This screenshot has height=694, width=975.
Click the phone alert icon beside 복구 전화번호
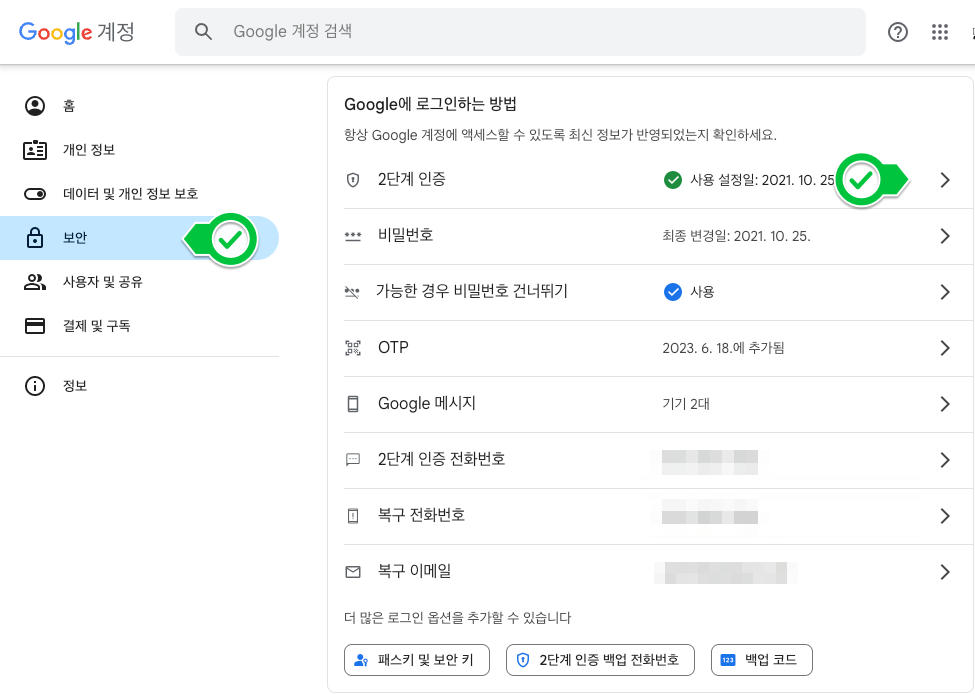(x=353, y=516)
